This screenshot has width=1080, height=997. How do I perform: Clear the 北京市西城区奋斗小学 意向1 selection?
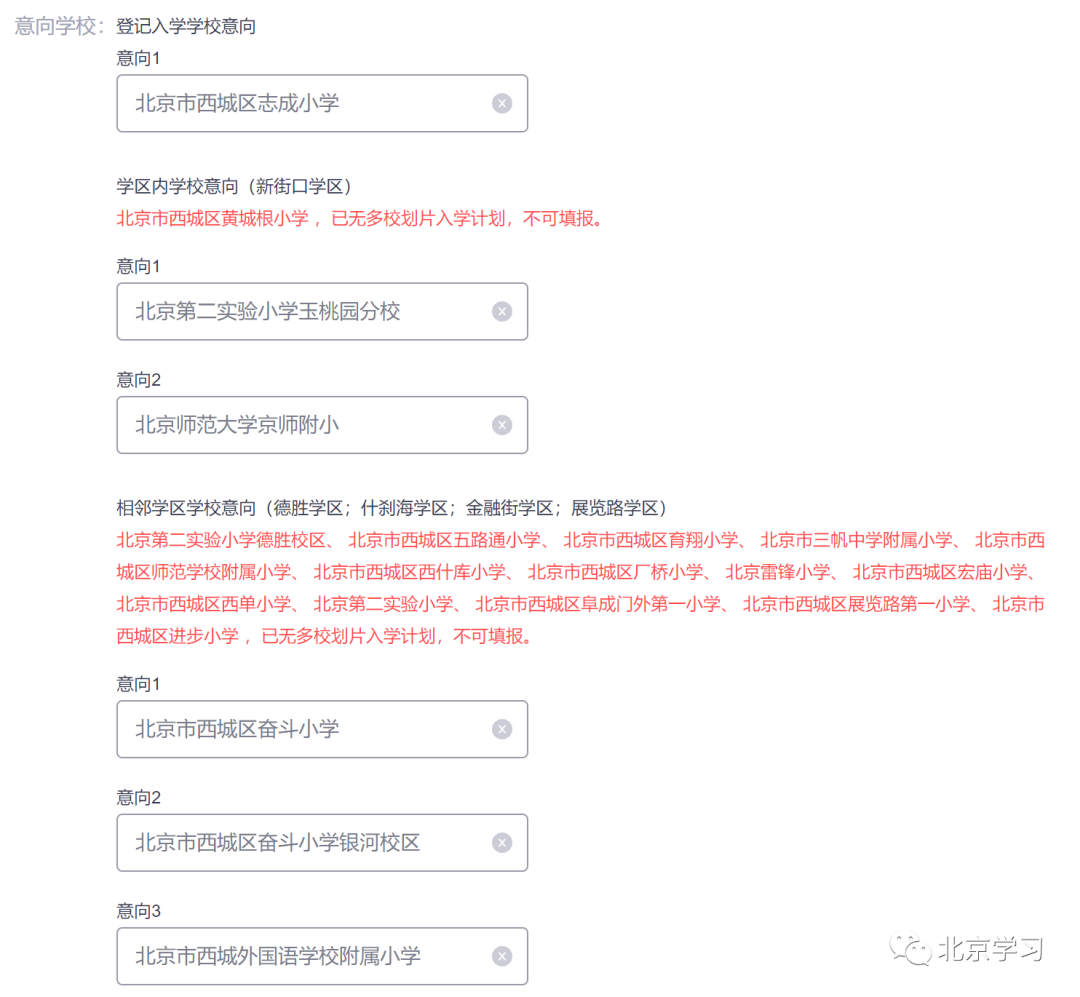(x=502, y=729)
